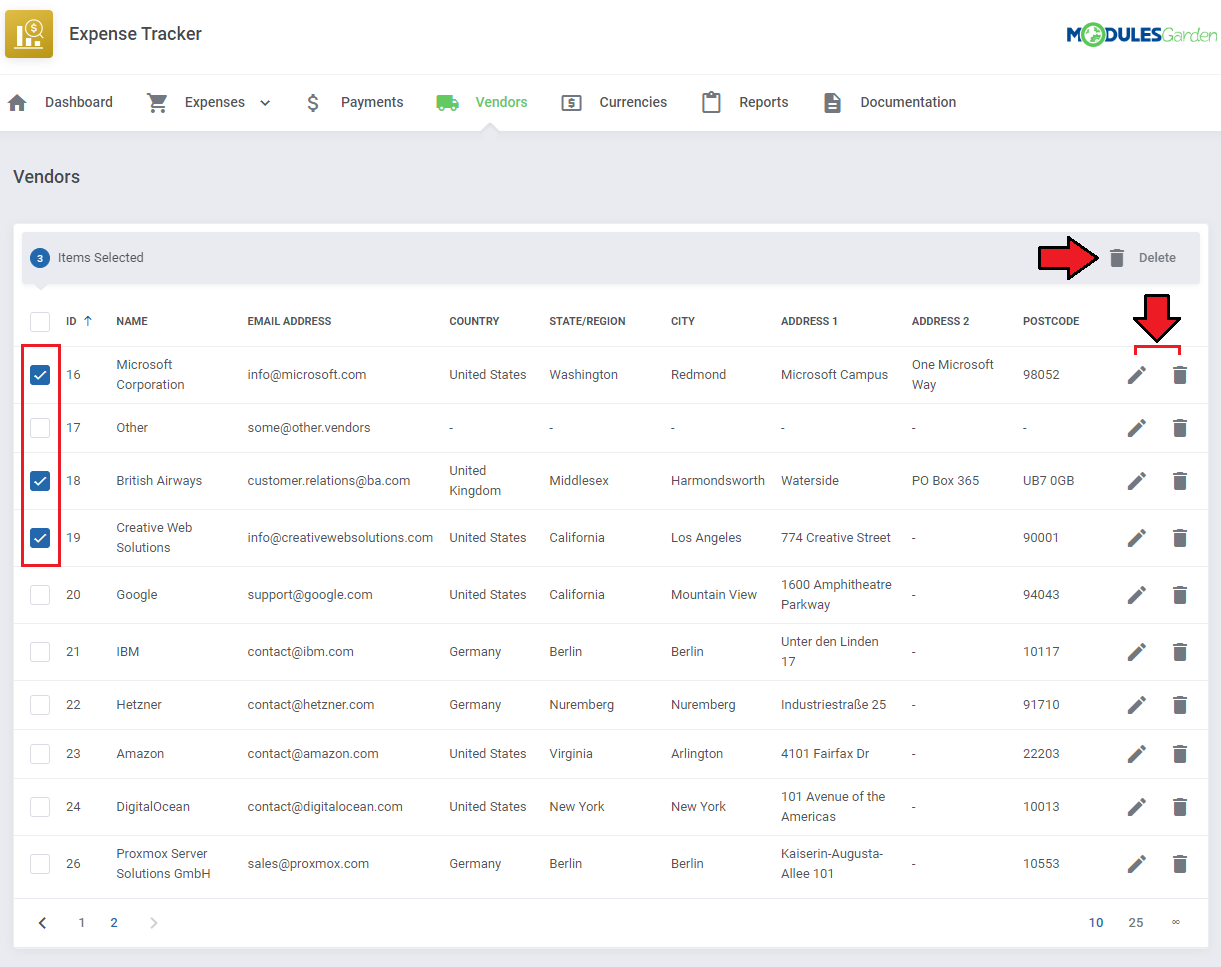Edit the Creative Web Solutions vendor
1221x967 pixels.
pyautogui.click(x=1137, y=538)
